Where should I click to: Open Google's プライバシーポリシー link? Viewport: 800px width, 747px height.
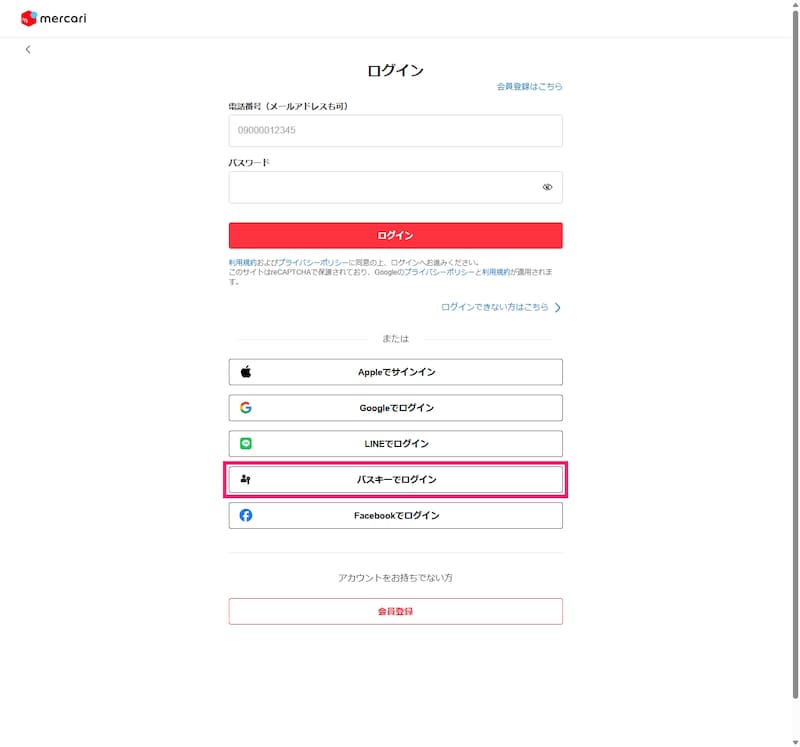(439, 272)
